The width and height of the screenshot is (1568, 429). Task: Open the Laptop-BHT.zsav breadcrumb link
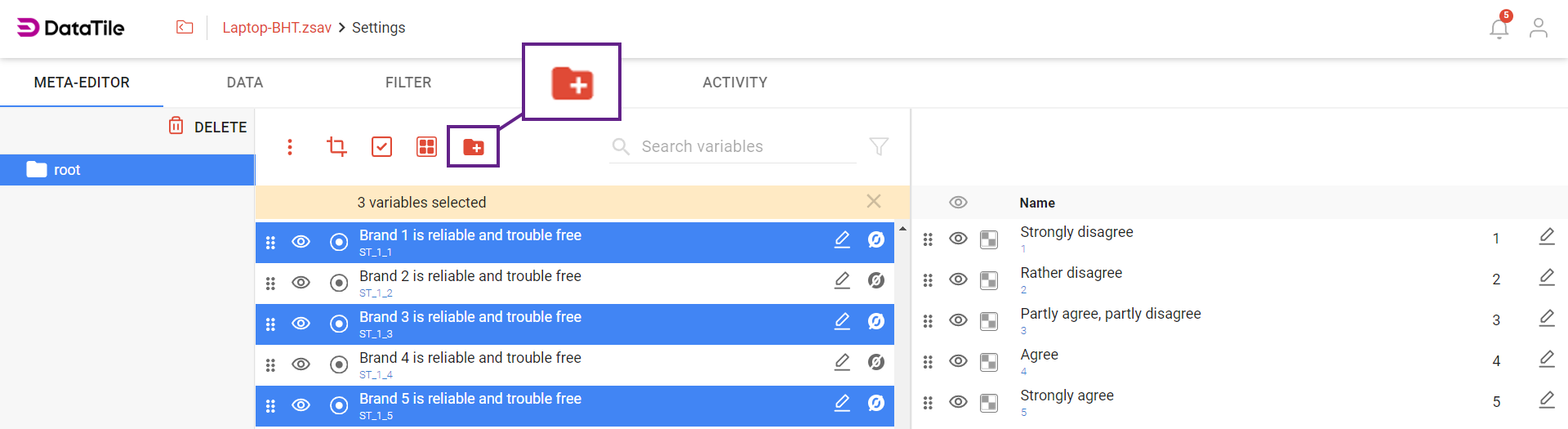(x=277, y=28)
